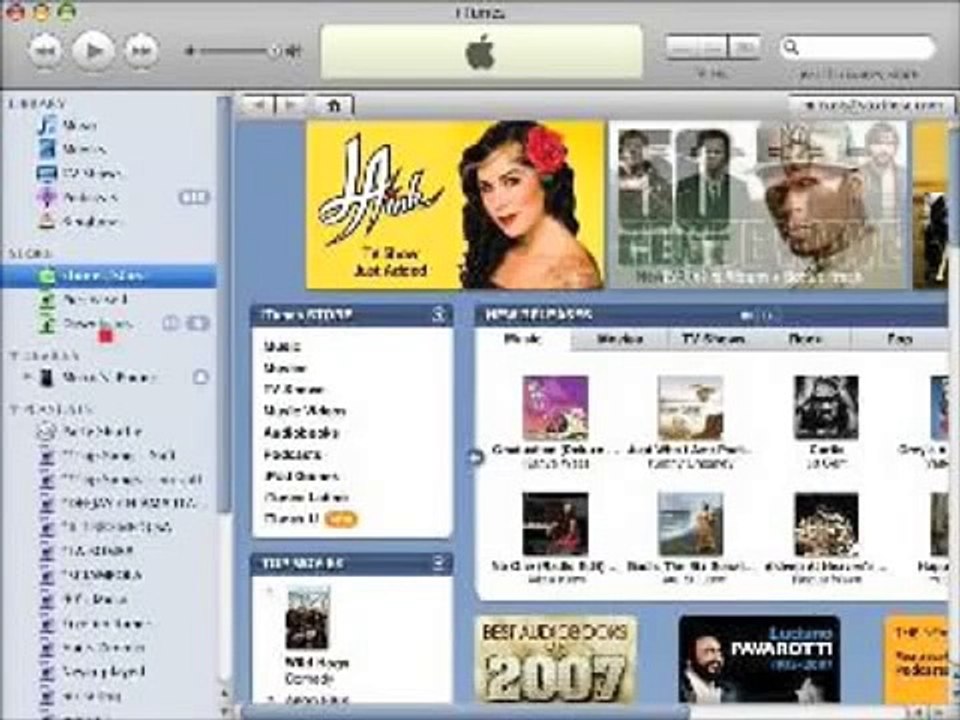Open Wild Hogs in Top Movies
This screenshot has width=960, height=720.
tap(307, 618)
